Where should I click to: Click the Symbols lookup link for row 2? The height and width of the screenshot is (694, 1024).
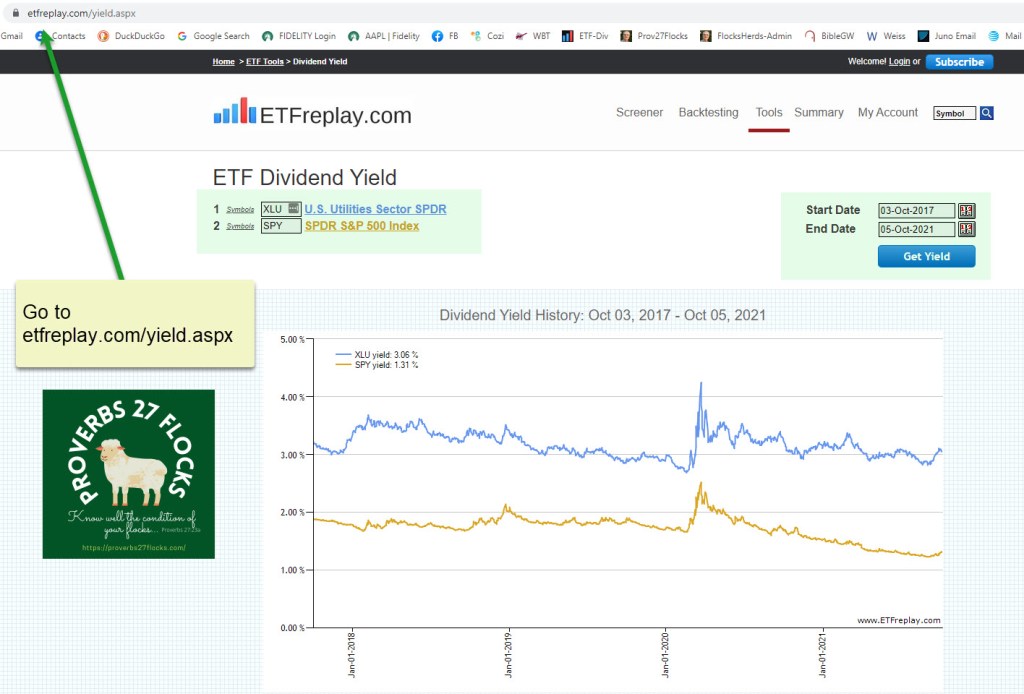point(240,227)
